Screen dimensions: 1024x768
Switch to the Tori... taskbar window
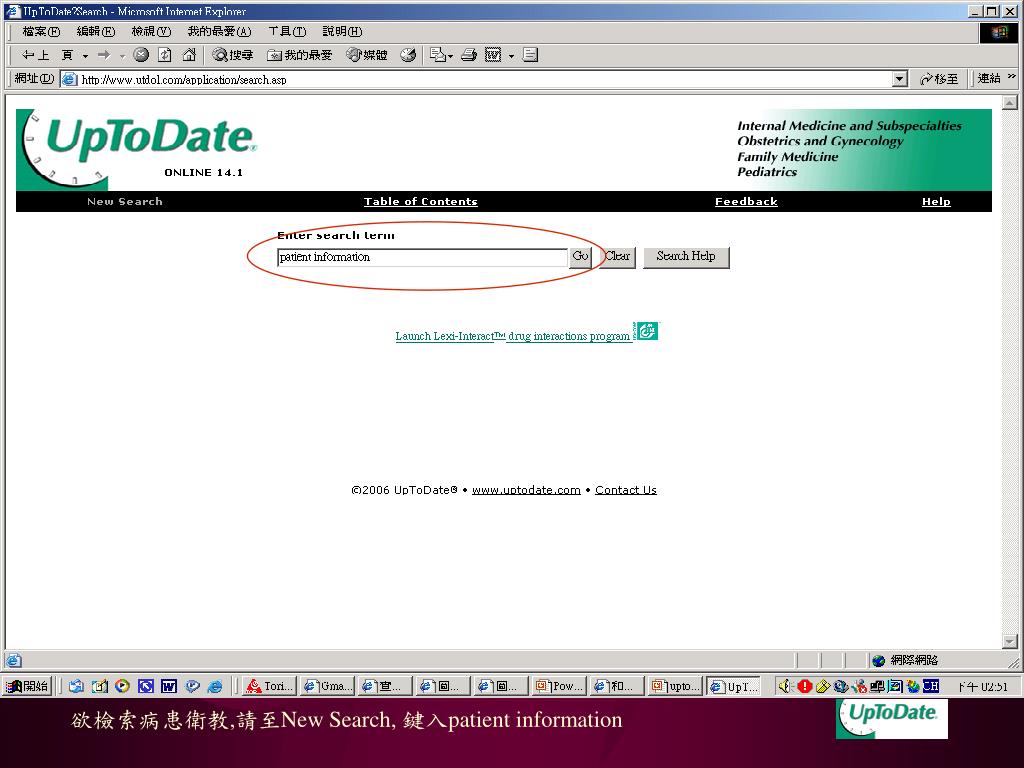270,686
